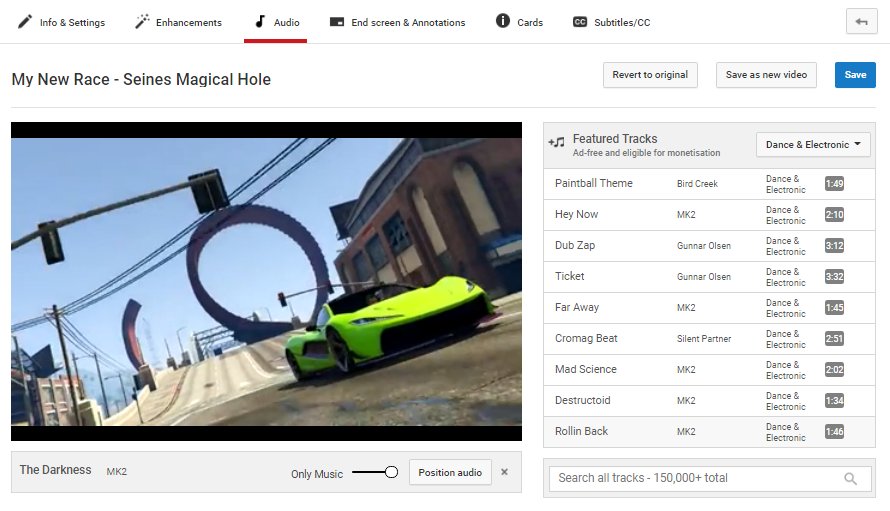Choose the Cromag Beat track

[709, 338]
